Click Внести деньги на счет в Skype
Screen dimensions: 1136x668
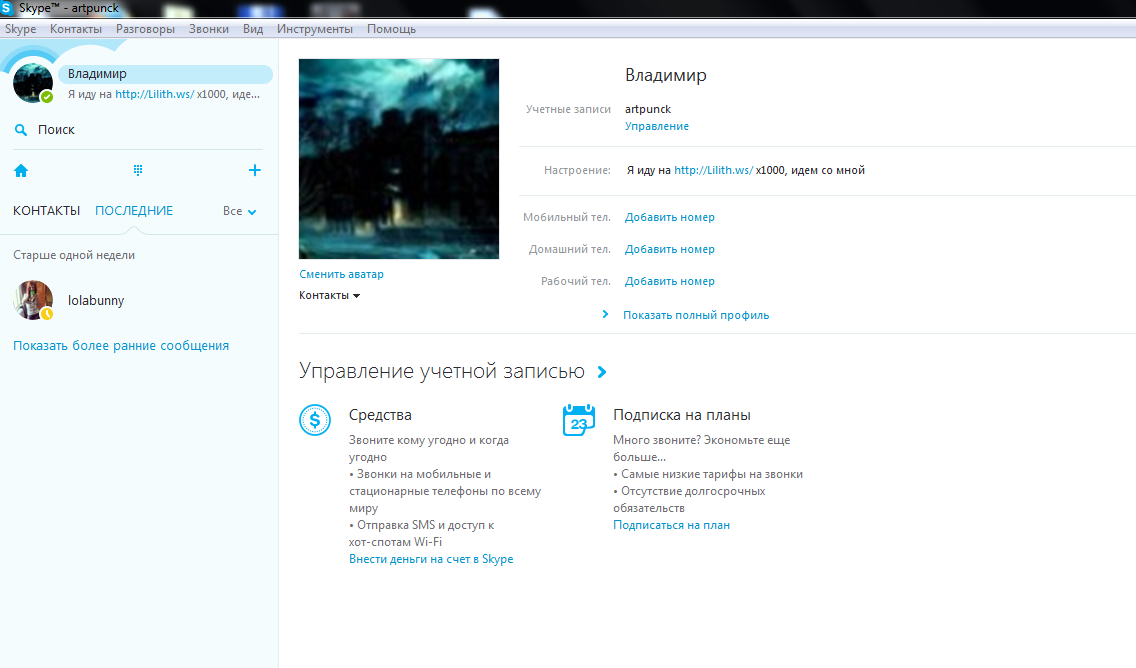point(431,559)
